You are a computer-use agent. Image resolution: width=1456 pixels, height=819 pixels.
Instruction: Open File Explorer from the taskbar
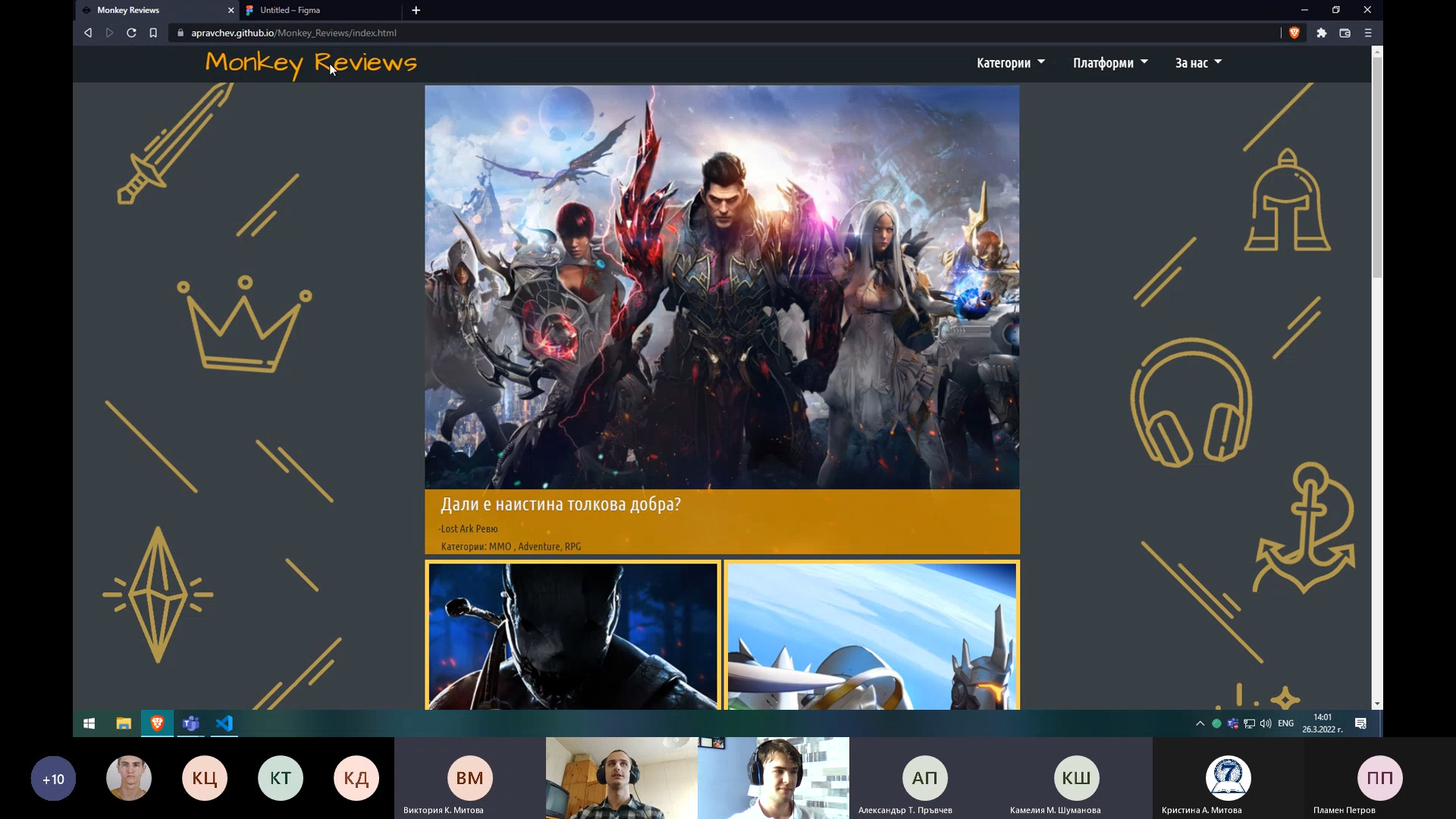click(124, 723)
